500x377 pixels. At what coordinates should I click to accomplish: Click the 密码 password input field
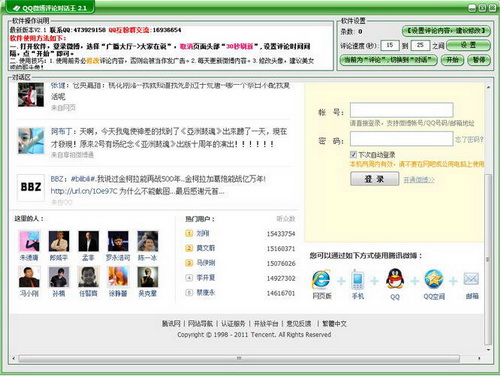coord(402,139)
